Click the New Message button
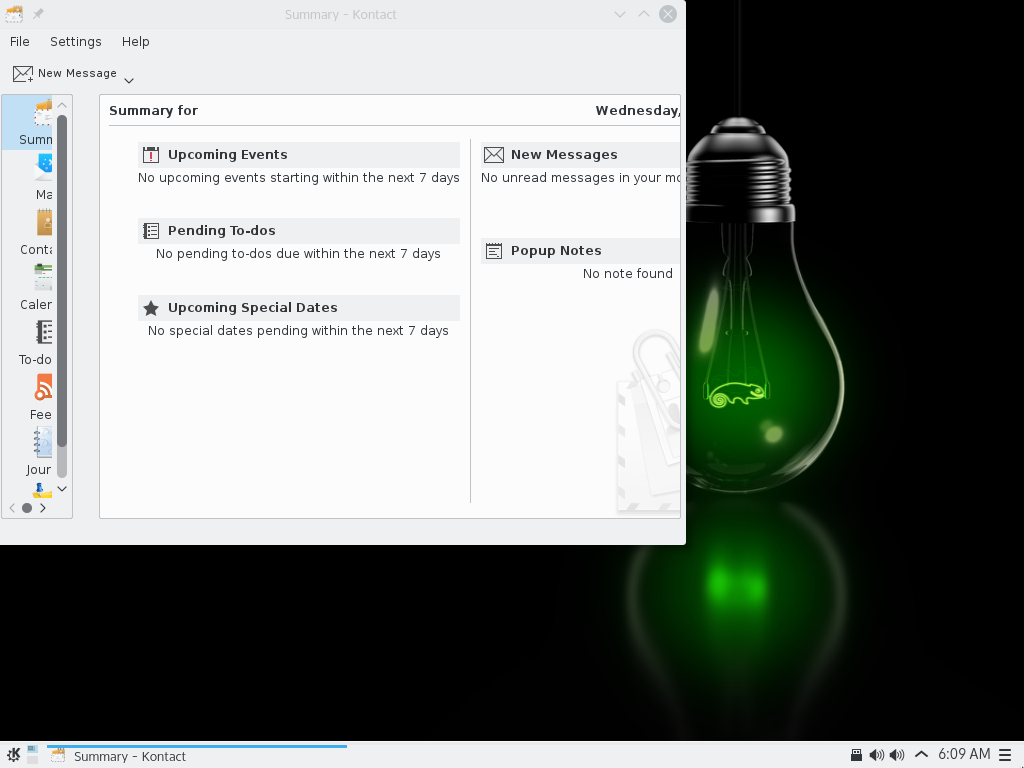Image resolution: width=1024 pixels, height=768 pixels. (x=65, y=74)
